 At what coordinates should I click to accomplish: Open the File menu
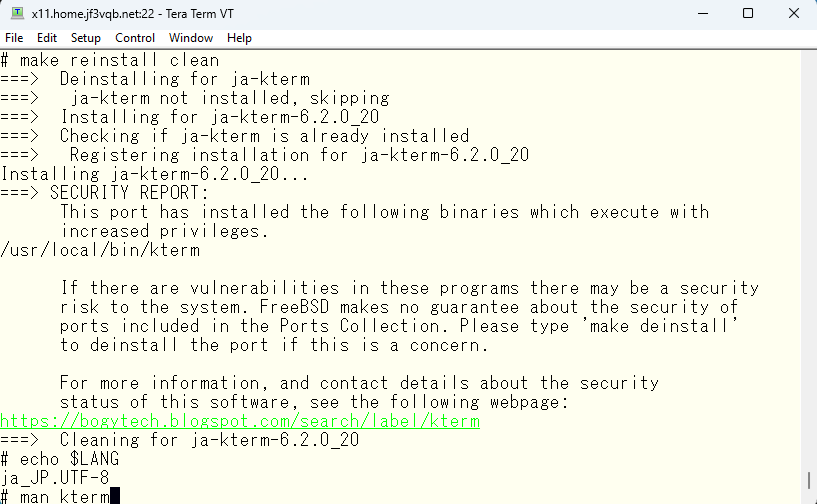[x=14, y=38]
